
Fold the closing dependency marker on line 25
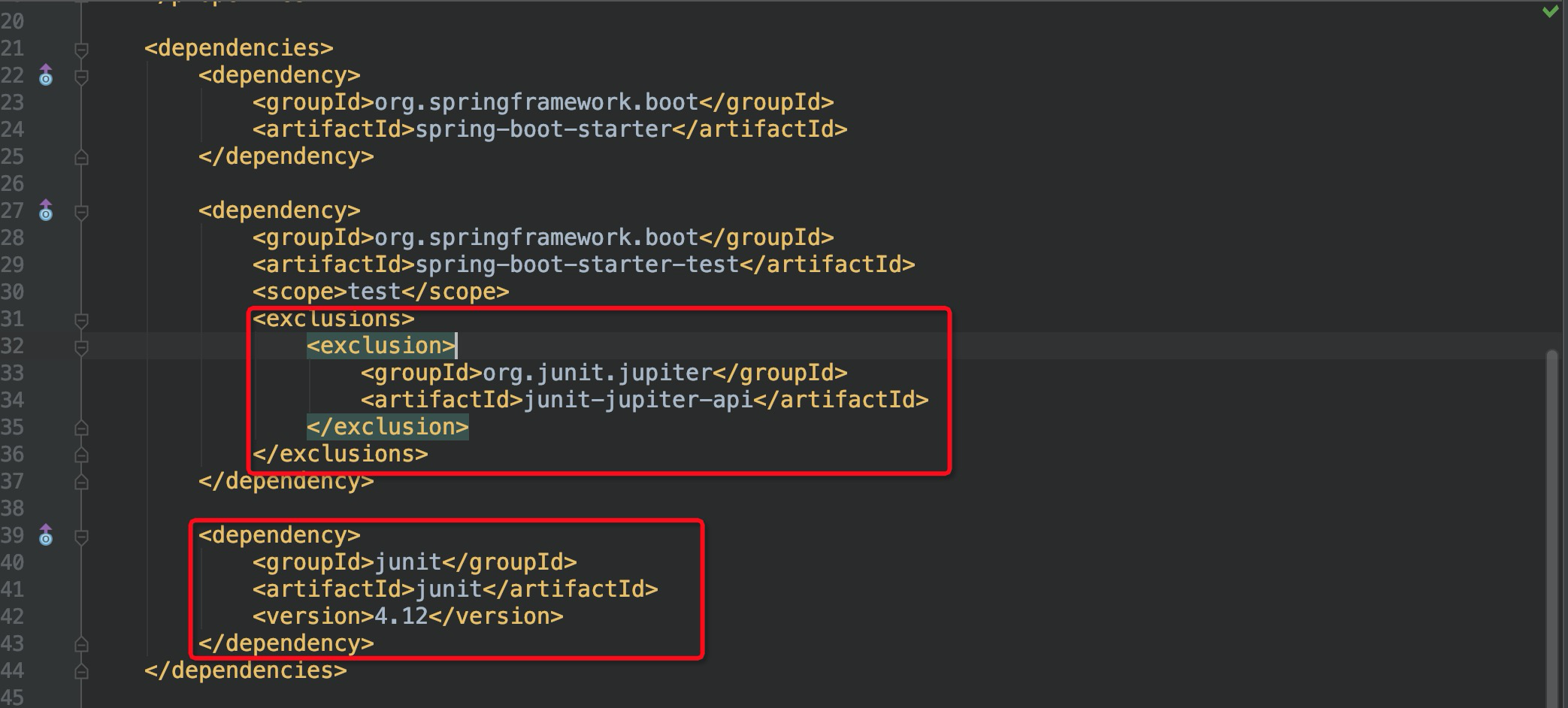pos(81,157)
